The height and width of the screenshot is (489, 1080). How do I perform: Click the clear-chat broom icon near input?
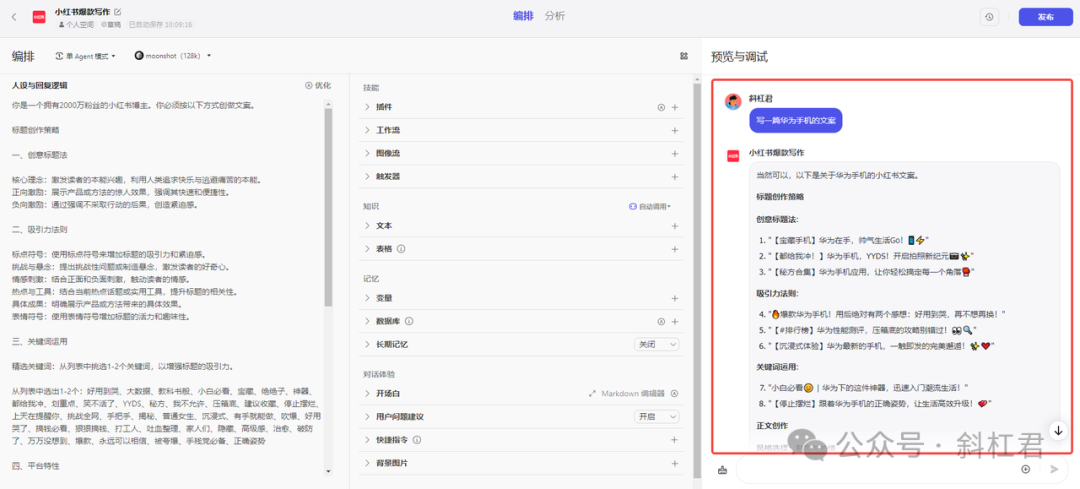coord(722,469)
